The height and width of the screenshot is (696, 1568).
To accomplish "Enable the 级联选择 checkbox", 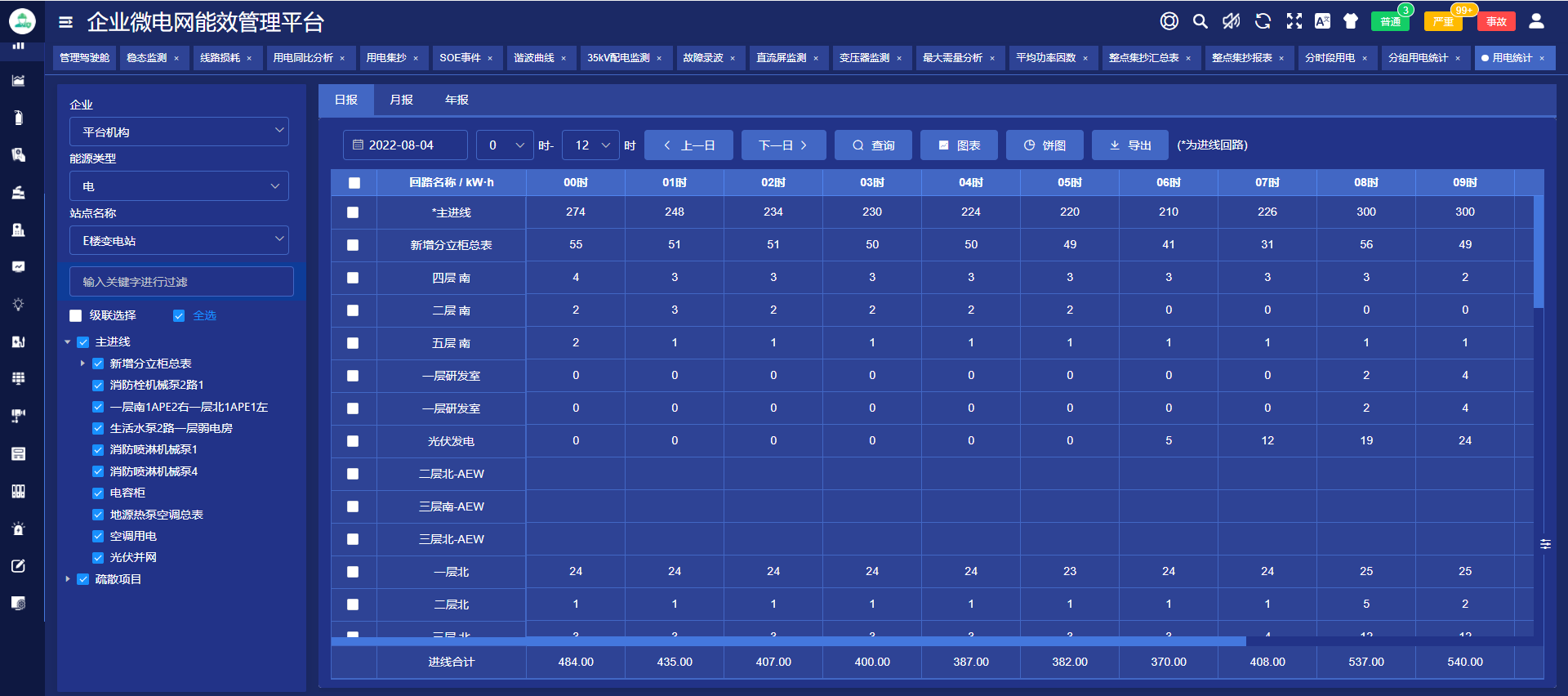I will pyautogui.click(x=76, y=316).
